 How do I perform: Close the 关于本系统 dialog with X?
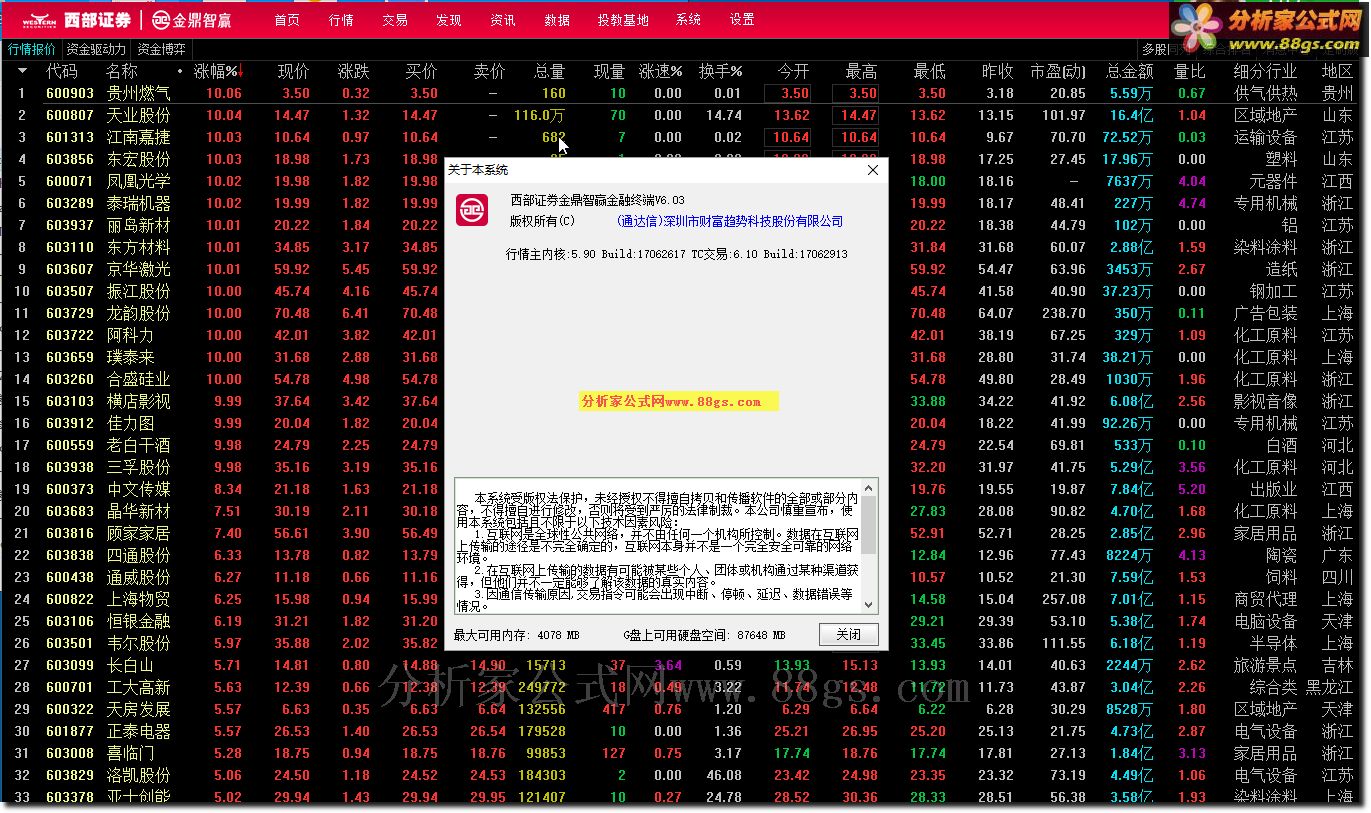[x=872, y=170]
